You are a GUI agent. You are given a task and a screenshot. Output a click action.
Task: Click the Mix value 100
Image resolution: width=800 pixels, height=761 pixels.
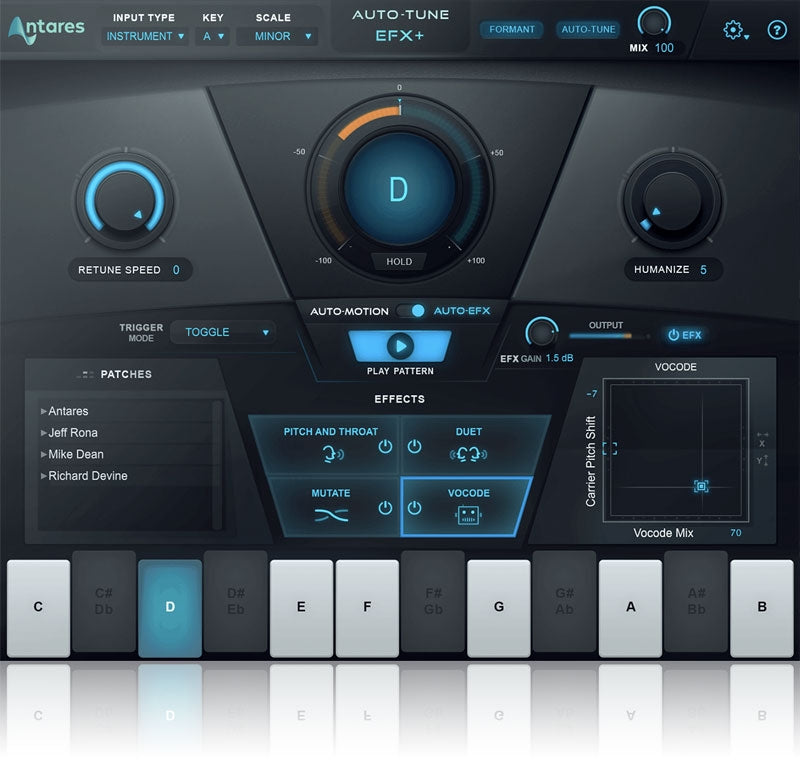tap(664, 48)
